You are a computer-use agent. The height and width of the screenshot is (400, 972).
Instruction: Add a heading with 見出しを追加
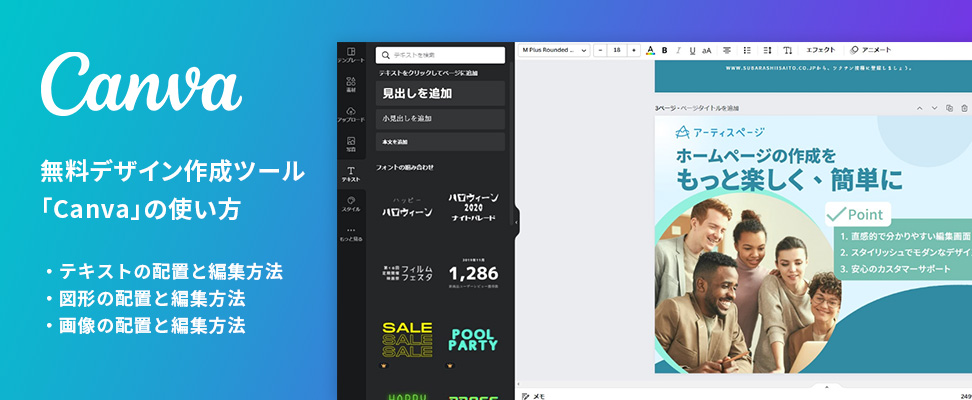440,94
